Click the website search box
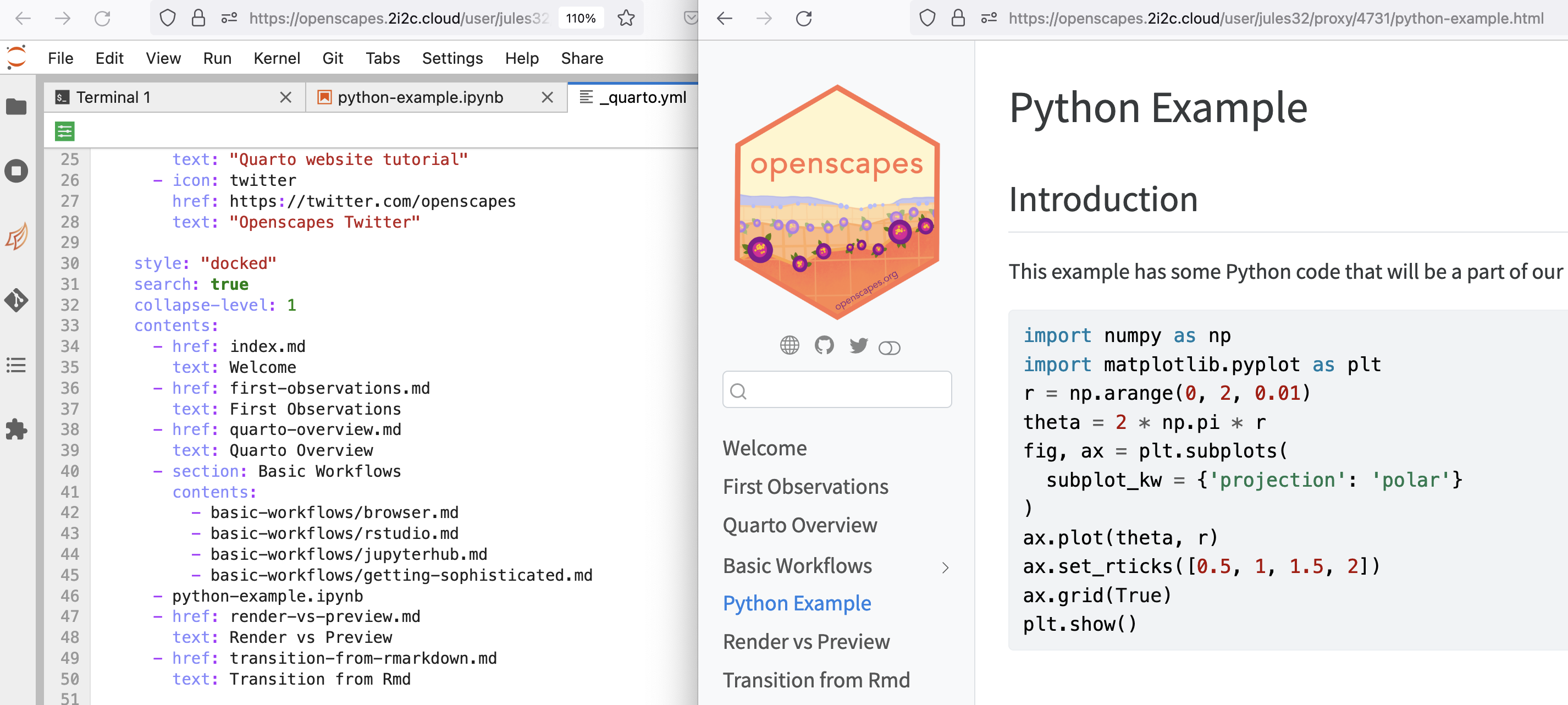This screenshot has height=705, width=1568. click(836, 389)
